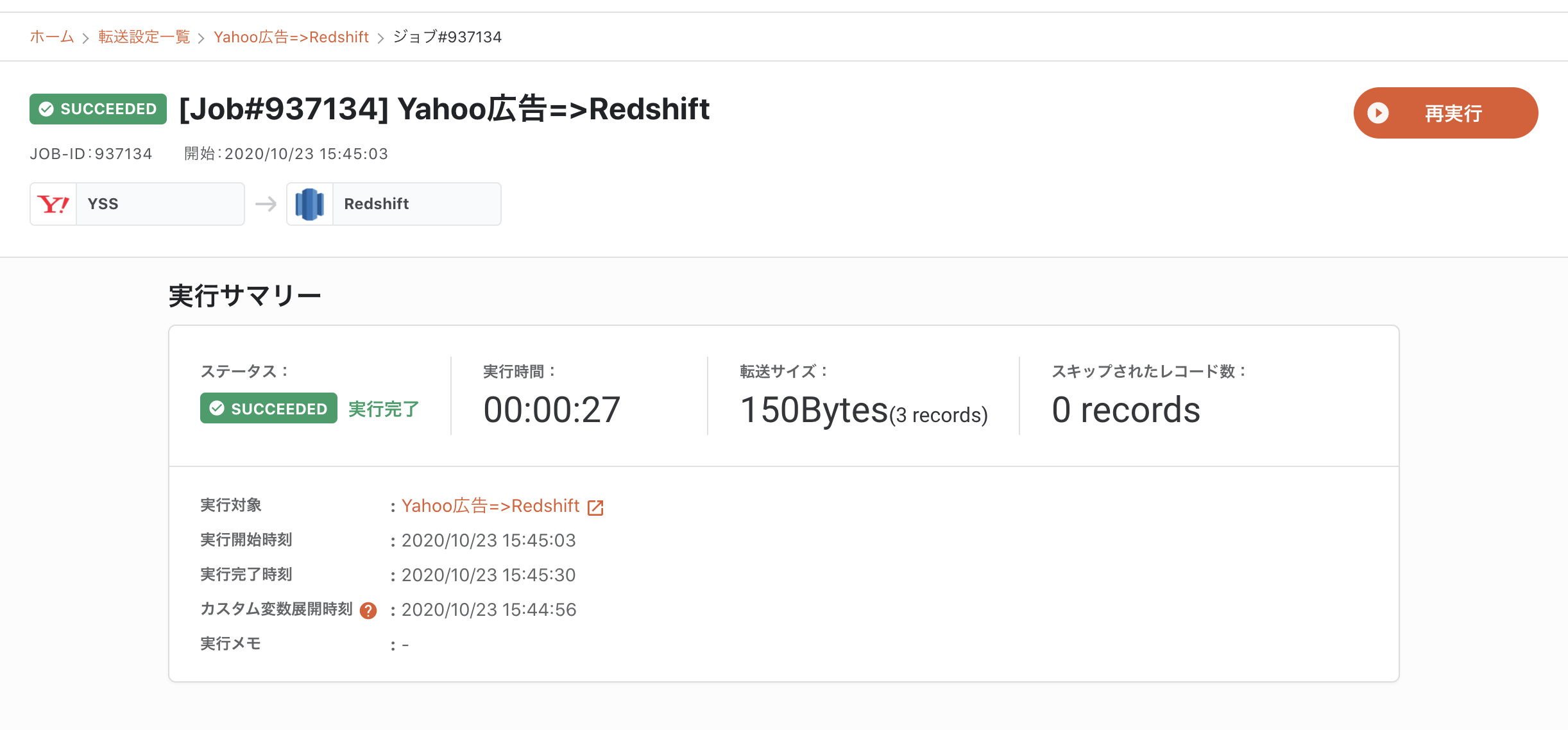Image resolution: width=1568 pixels, height=730 pixels.
Task: Click the checkmark icon in header SUCCEEDED badge
Action: [46, 109]
